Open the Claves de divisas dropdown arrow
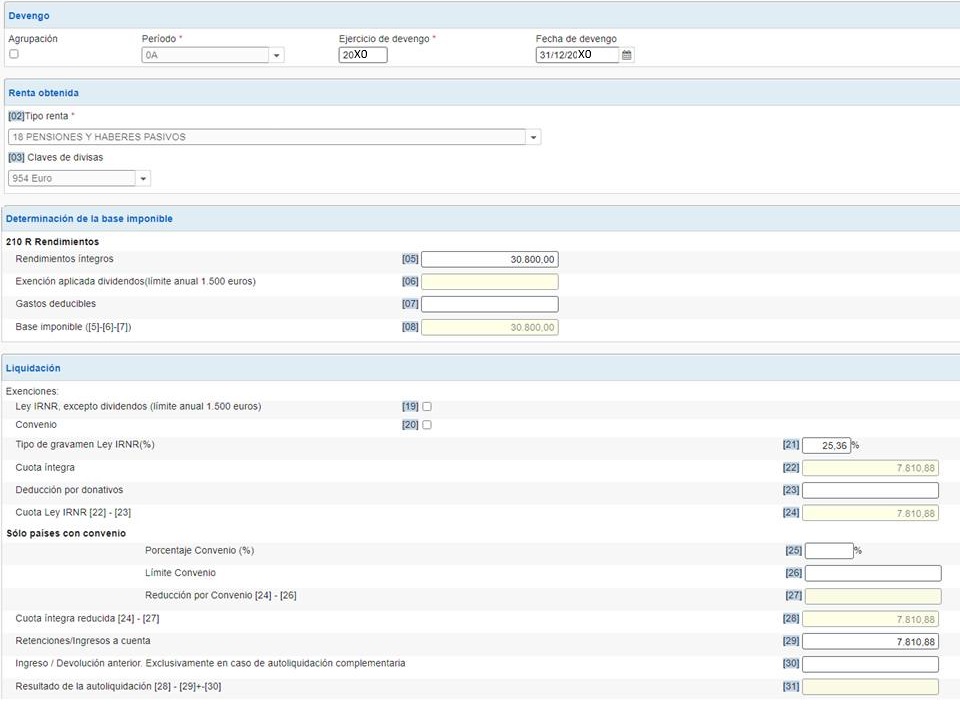Screen dimensions: 960x707 [x=143, y=179]
